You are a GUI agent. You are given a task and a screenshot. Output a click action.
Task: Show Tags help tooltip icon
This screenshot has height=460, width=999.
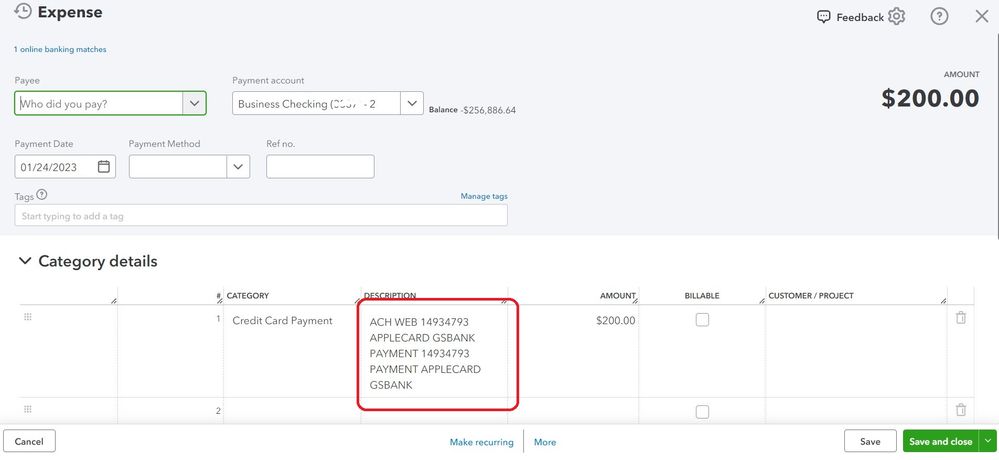[42, 195]
